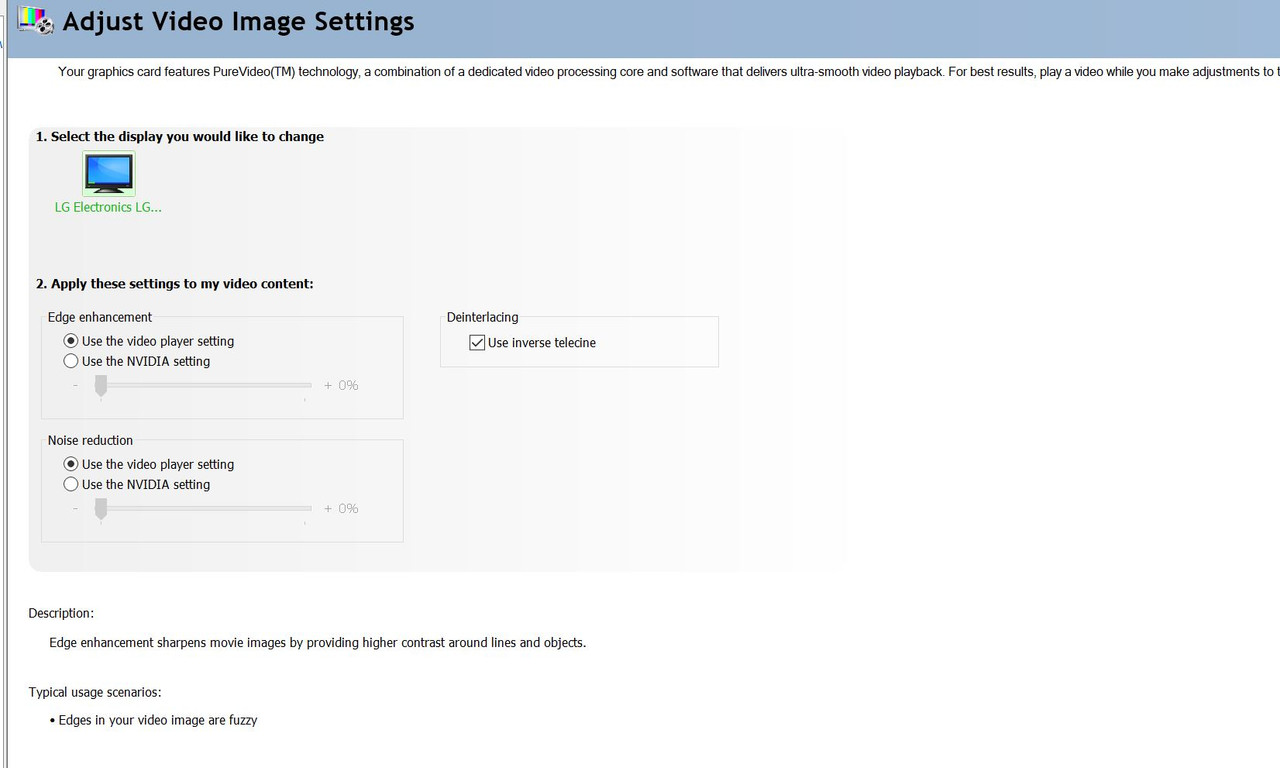Click the 'Apply these settings to my video content' heading
Viewport: 1280px width, 768px height.
(x=175, y=284)
